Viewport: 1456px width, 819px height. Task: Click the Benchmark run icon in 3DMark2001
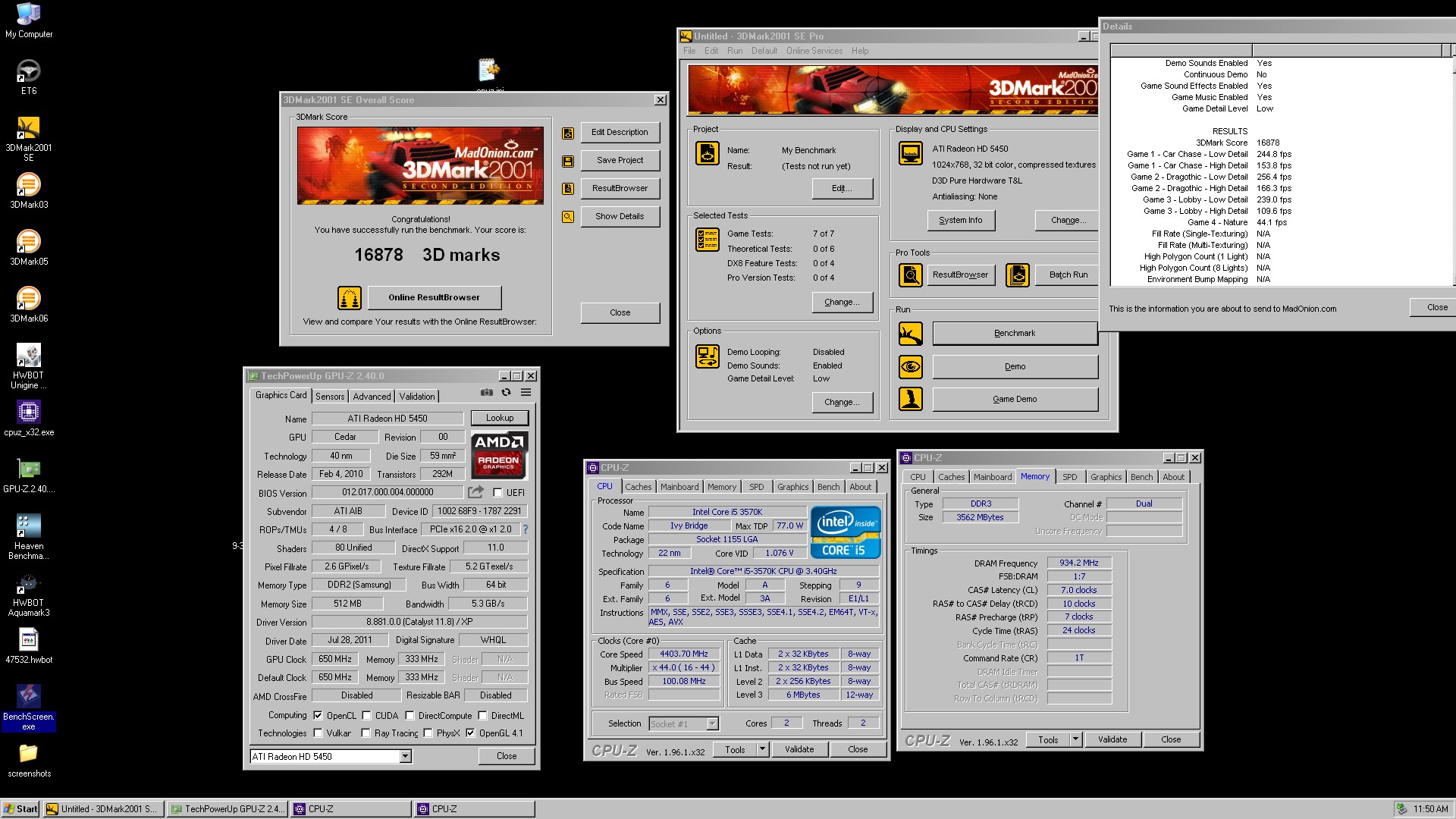tap(911, 334)
